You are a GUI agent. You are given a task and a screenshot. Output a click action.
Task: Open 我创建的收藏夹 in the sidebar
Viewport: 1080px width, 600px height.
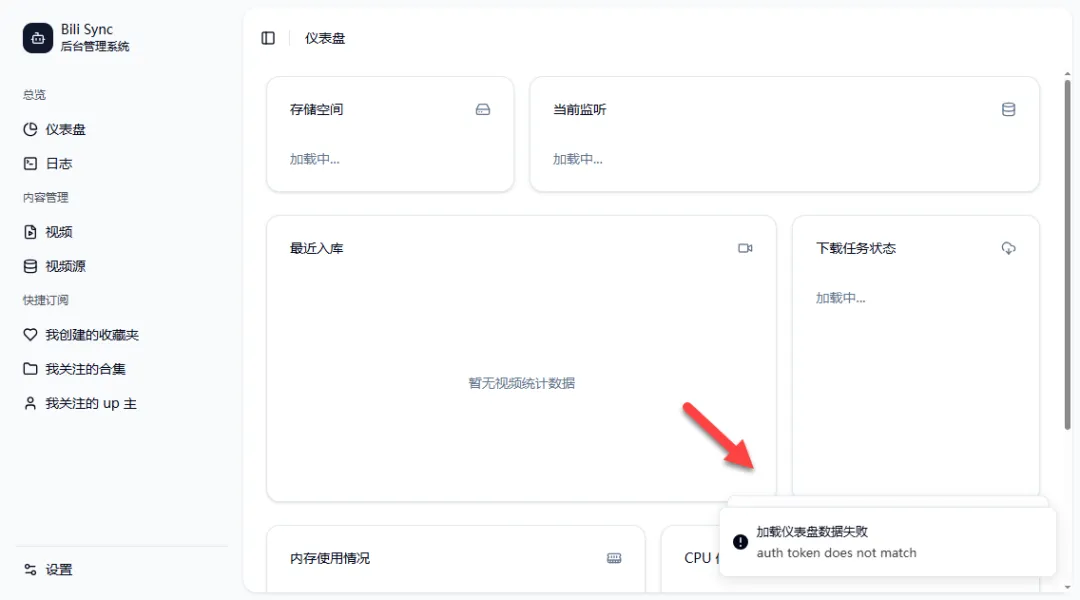121,334
